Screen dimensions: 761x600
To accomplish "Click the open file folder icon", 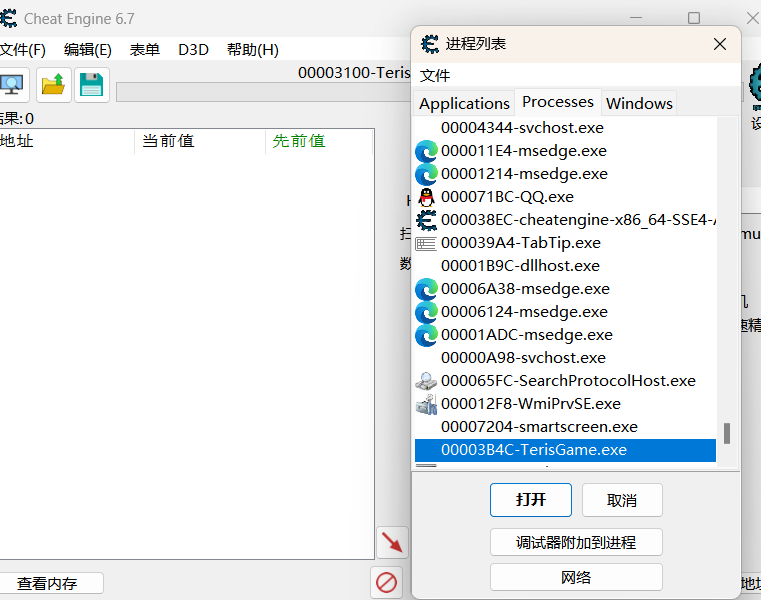I will click(x=54, y=85).
